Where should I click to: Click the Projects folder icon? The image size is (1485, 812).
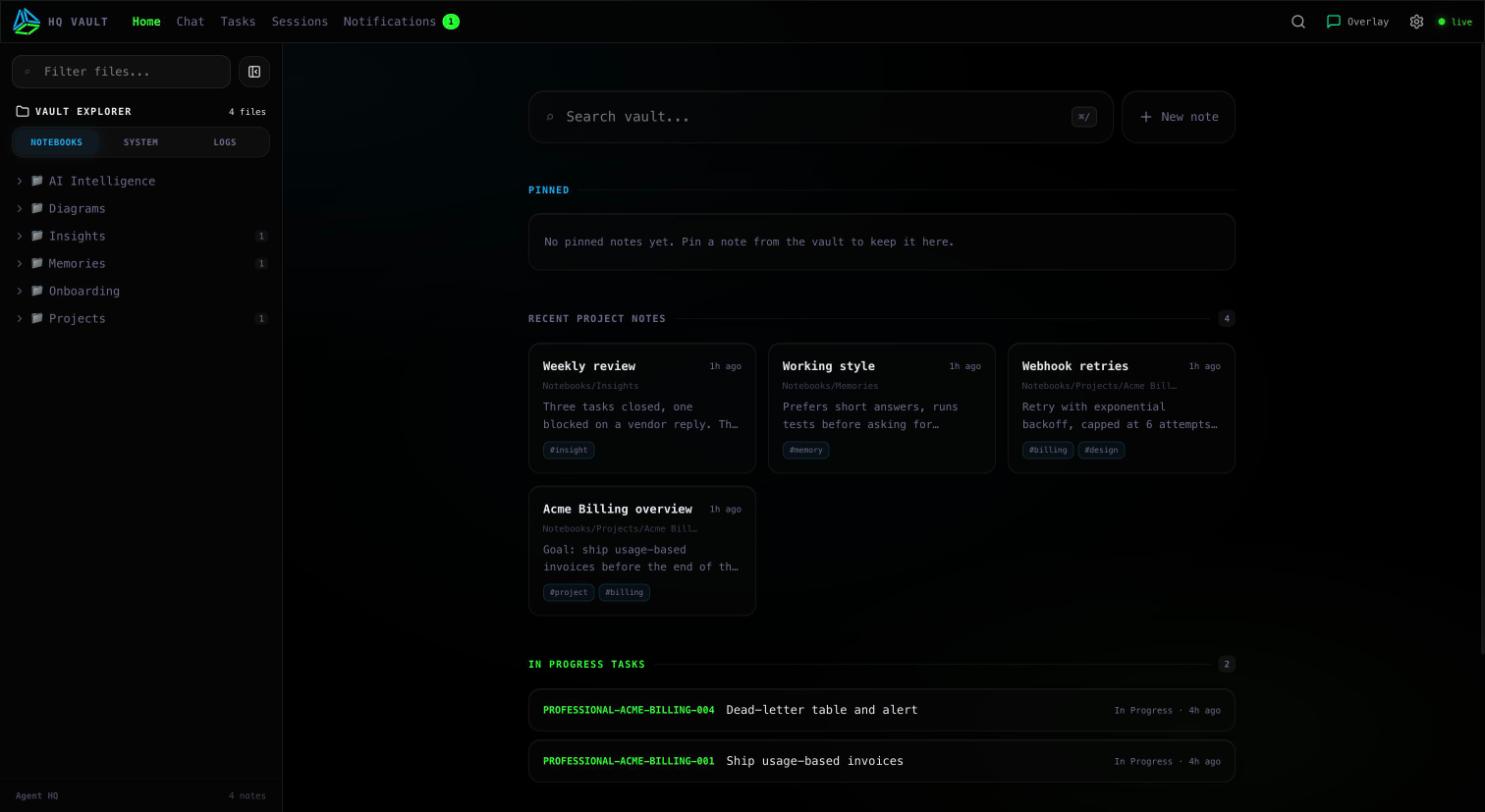point(37,318)
